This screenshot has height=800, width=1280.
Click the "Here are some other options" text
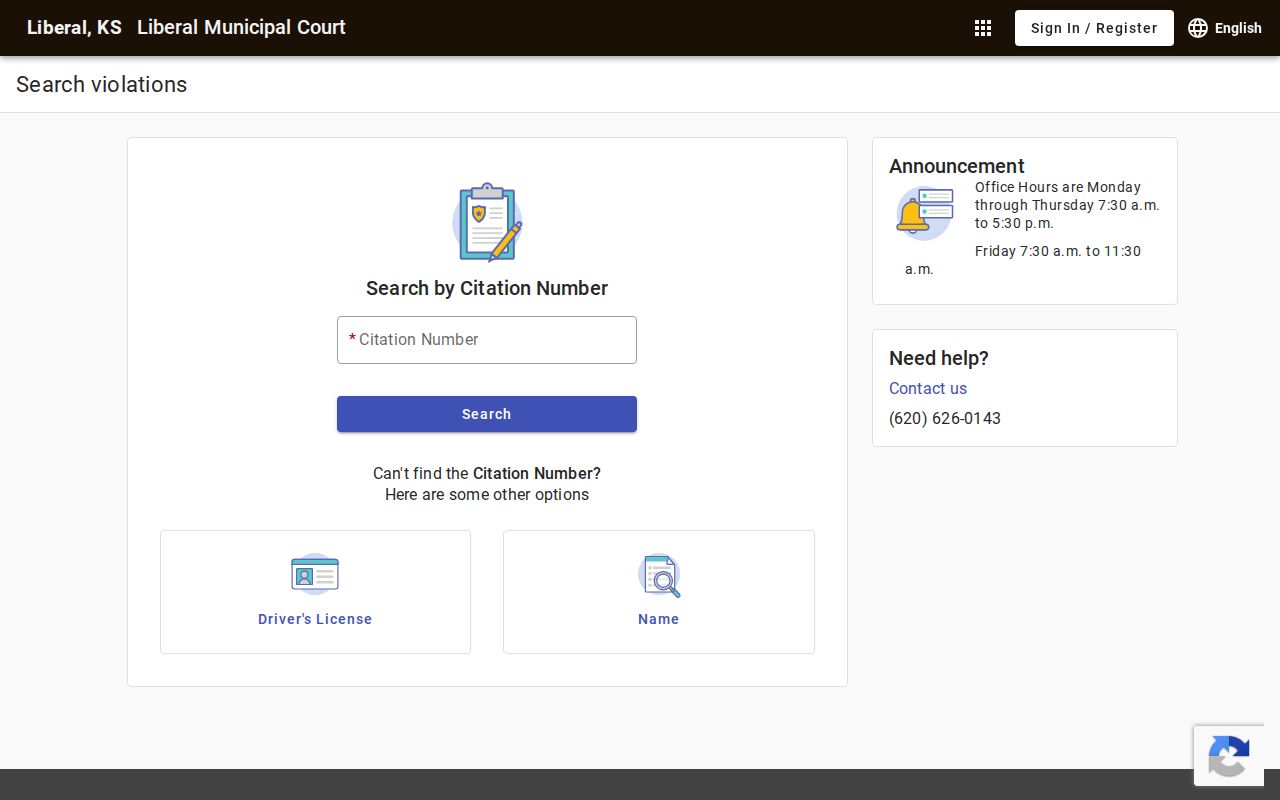pyautogui.click(x=487, y=494)
